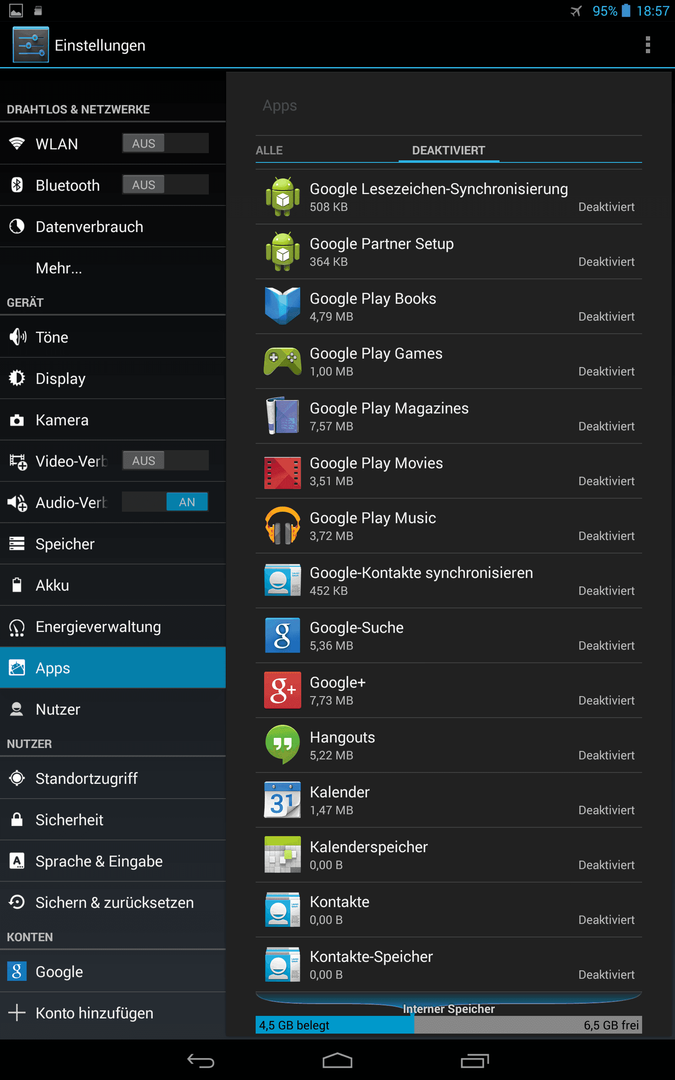Tap the Google Play Games controller icon
675x1080 pixels.
pyautogui.click(x=282, y=361)
